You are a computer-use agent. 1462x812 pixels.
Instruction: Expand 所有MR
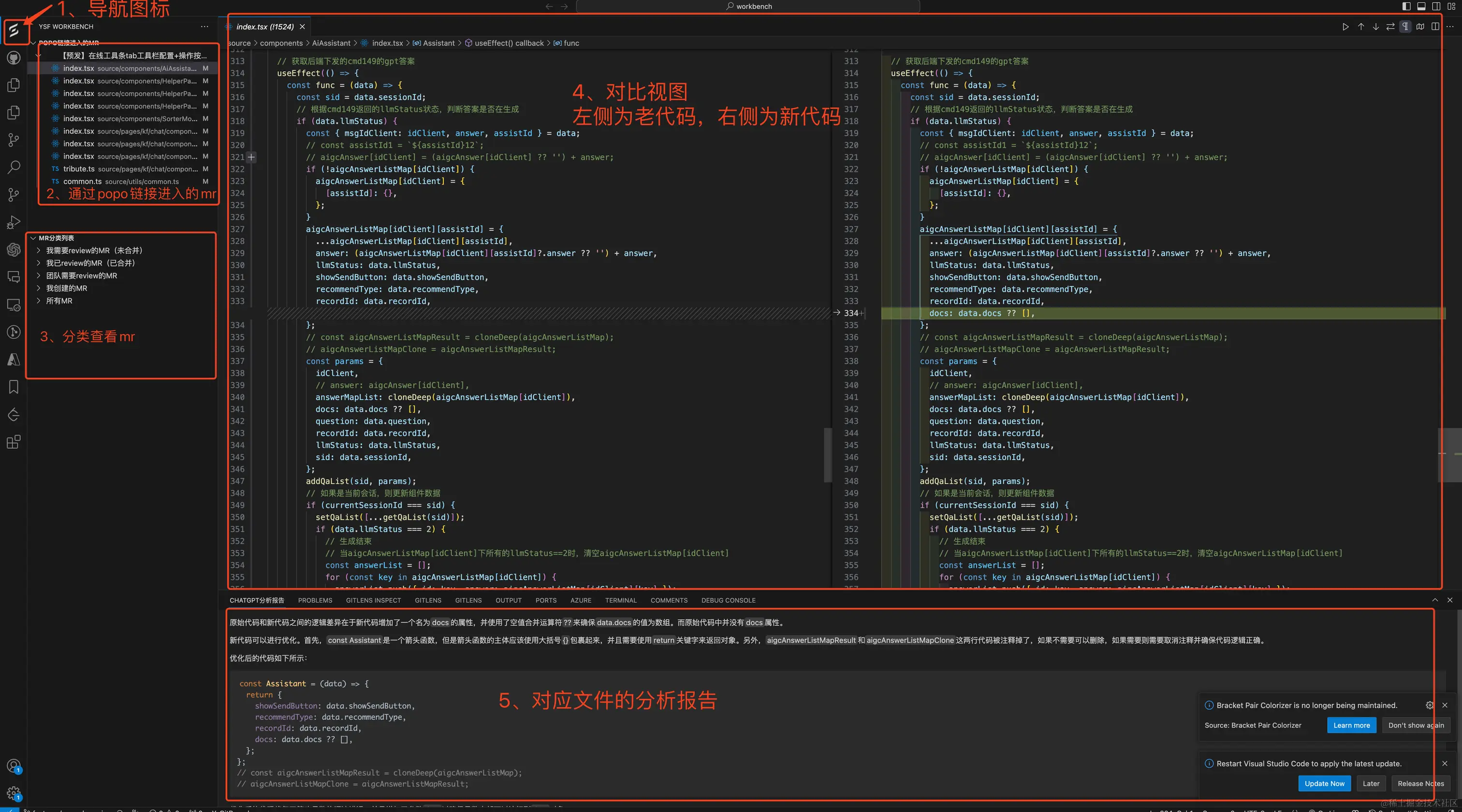point(39,301)
